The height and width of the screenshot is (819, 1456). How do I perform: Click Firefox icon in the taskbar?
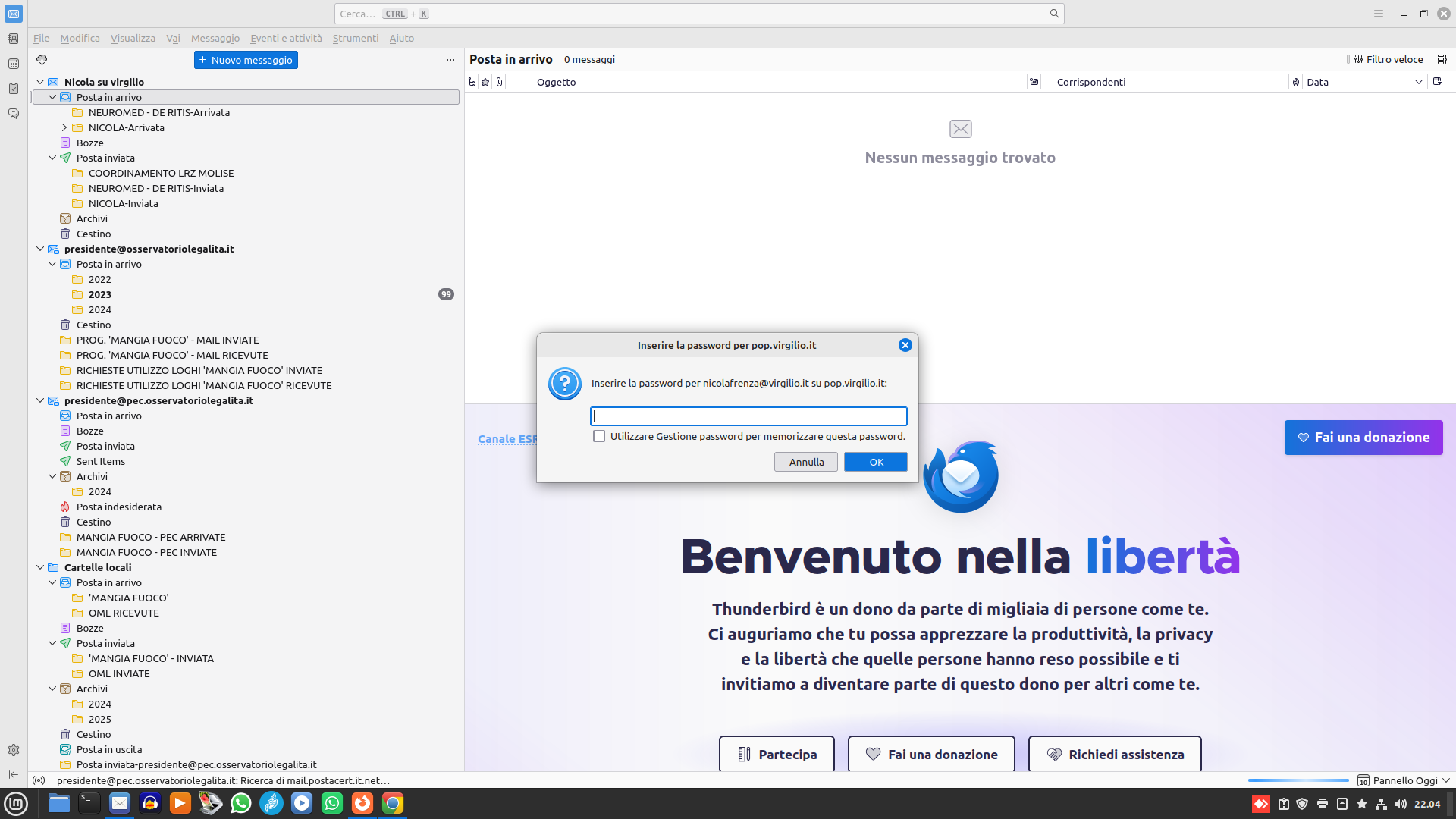tap(362, 803)
